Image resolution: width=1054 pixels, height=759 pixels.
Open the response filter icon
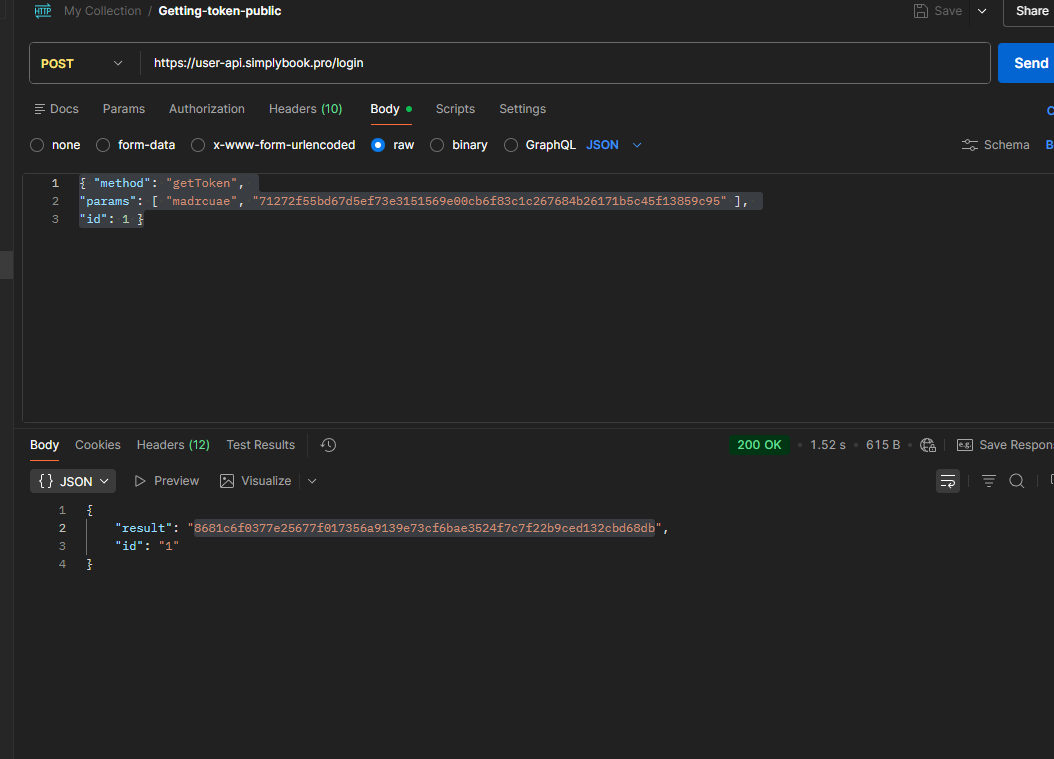coord(989,481)
